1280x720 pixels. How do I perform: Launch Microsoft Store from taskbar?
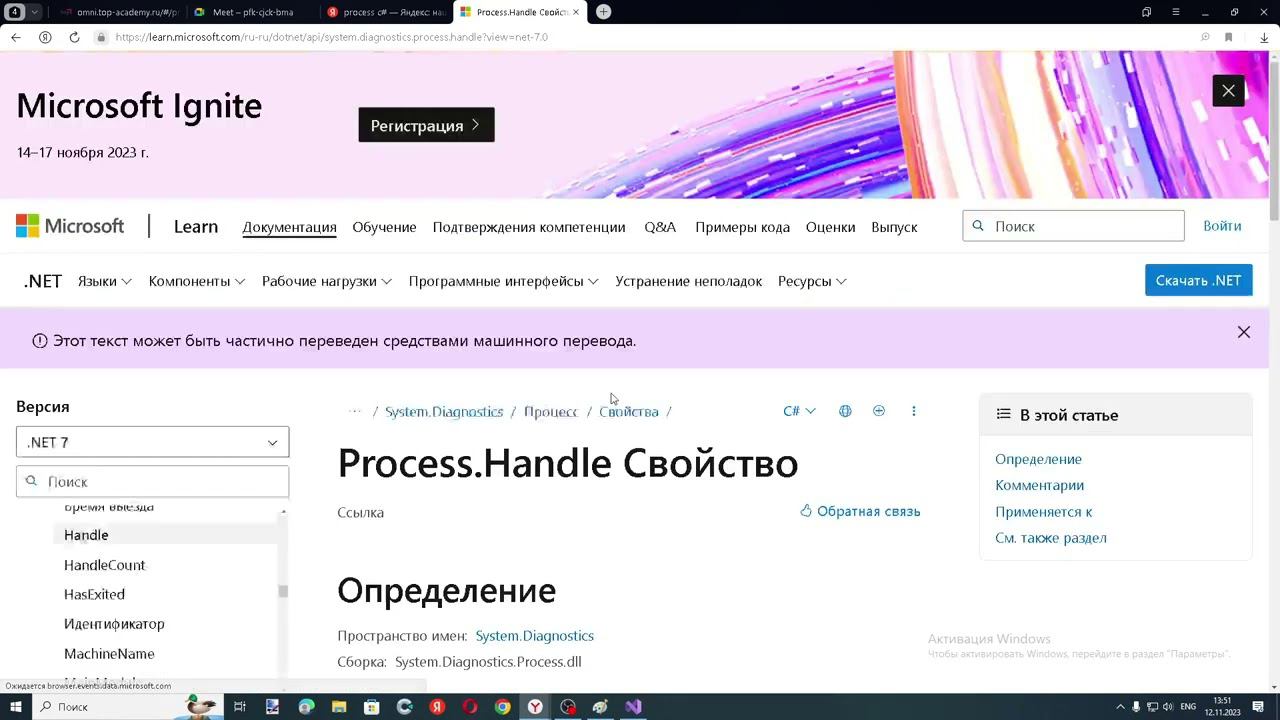[371, 707]
